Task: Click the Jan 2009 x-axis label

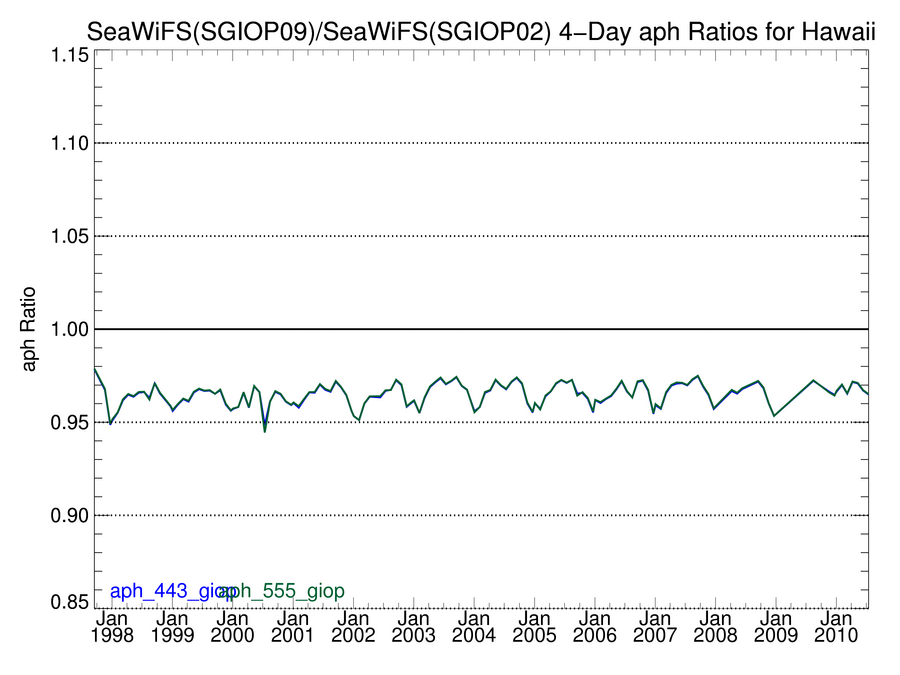Action: (776, 627)
